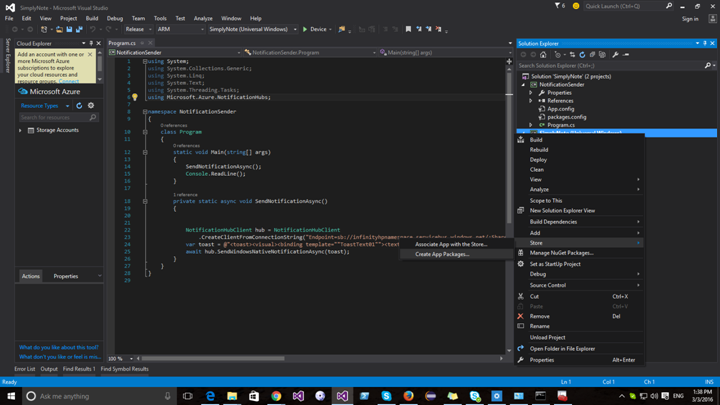The width and height of the screenshot is (720, 405).
Task: Select Create App Packages from submenu
Action: click(x=442, y=254)
